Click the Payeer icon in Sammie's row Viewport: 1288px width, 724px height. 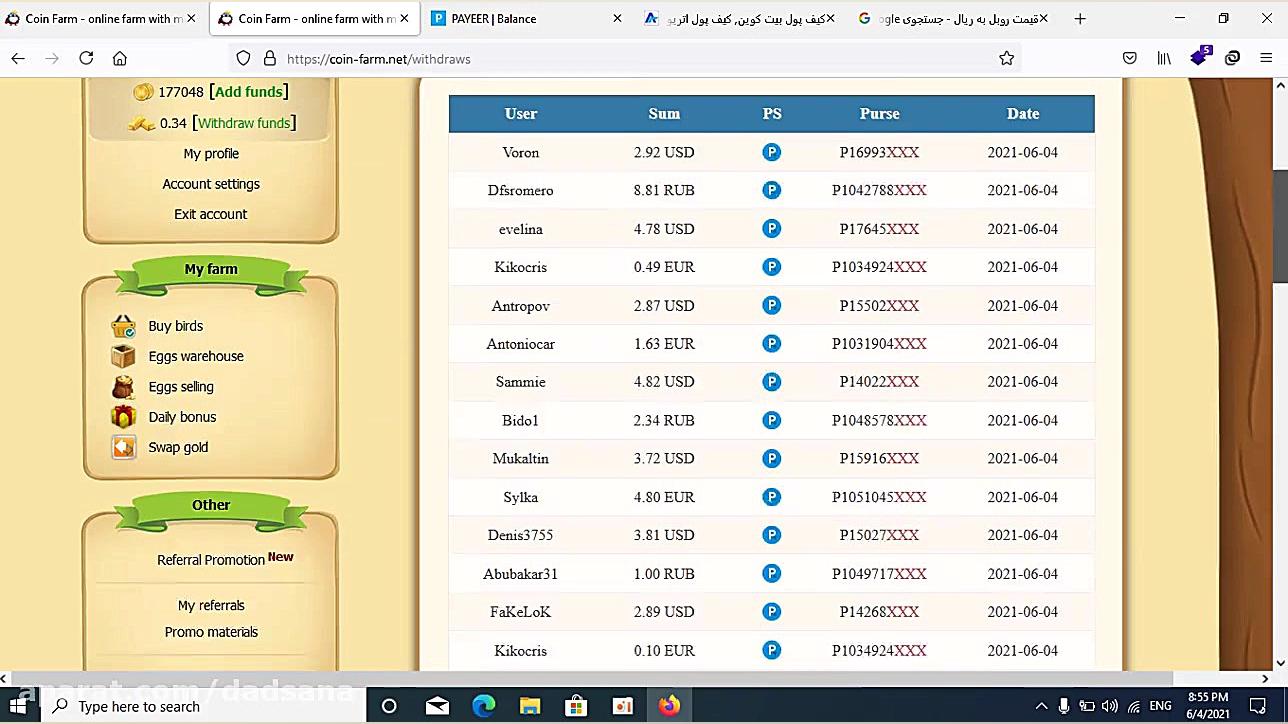click(x=771, y=381)
